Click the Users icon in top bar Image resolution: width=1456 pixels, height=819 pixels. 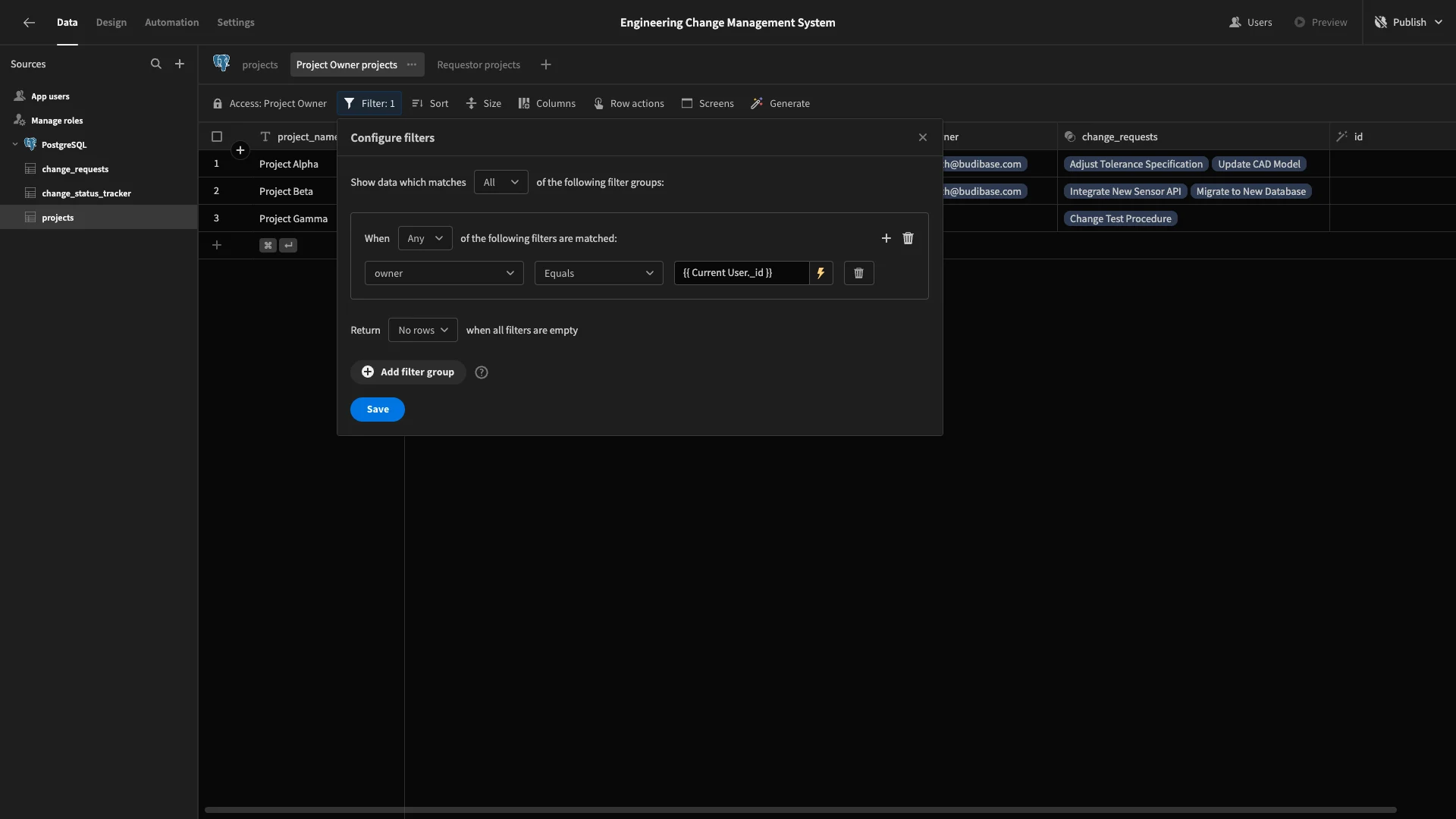coord(1235,23)
